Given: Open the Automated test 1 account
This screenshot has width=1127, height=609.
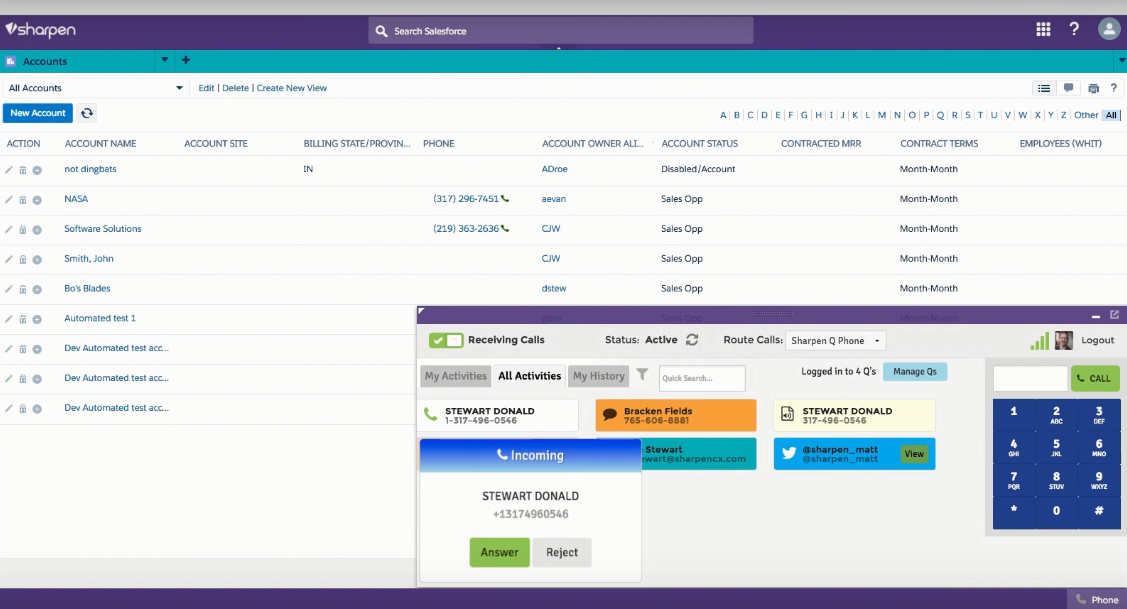Looking at the screenshot, I should 100,318.
